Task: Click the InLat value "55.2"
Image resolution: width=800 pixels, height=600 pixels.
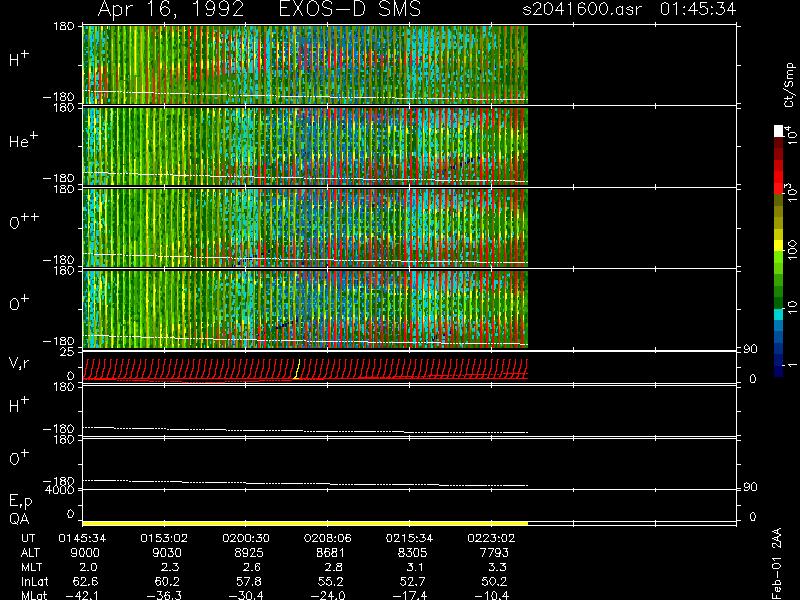Action: click(x=330, y=582)
